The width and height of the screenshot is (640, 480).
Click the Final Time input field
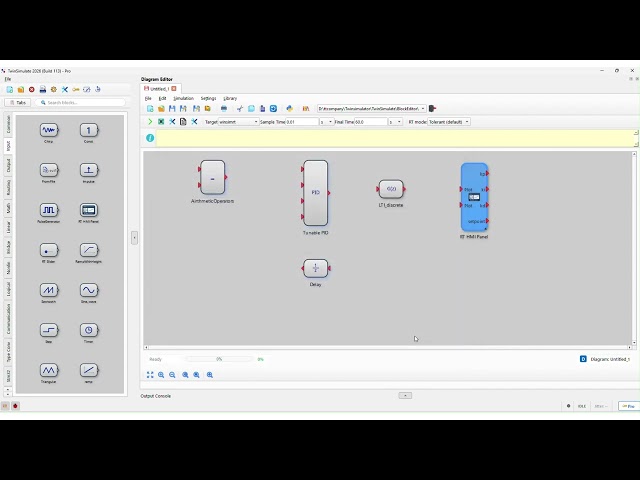[x=371, y=122]
